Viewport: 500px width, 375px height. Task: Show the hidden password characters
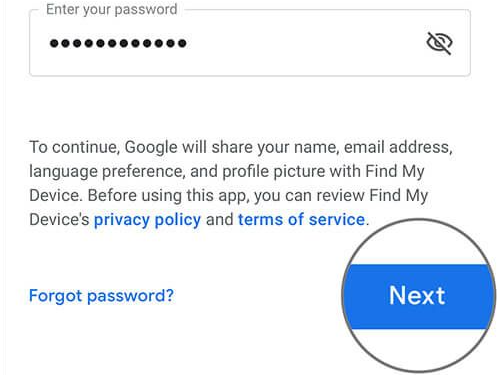tap(439, 43)
